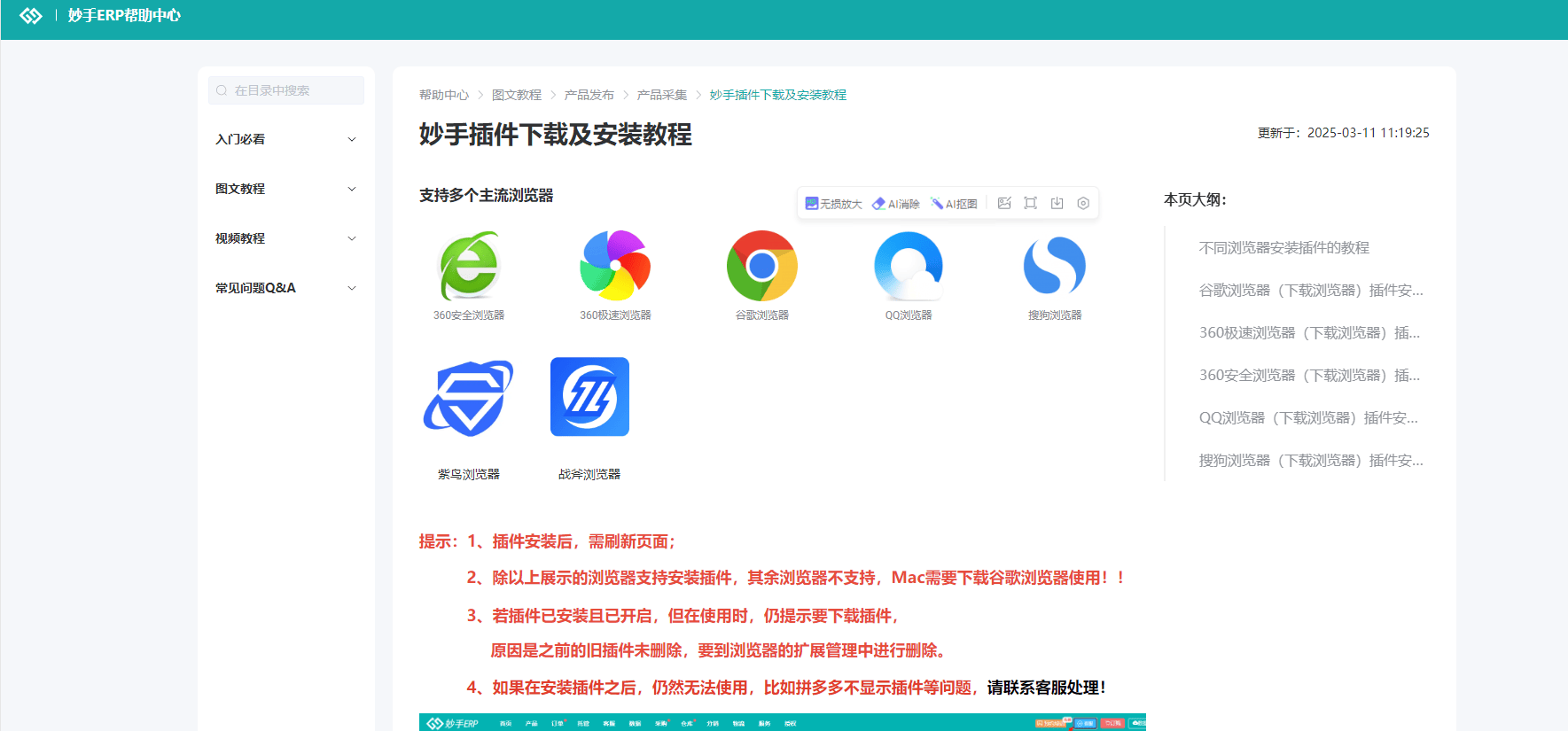Click the 紫鸟浏览器 shield logo
The image size is (1568, 731).
(469, 397)
